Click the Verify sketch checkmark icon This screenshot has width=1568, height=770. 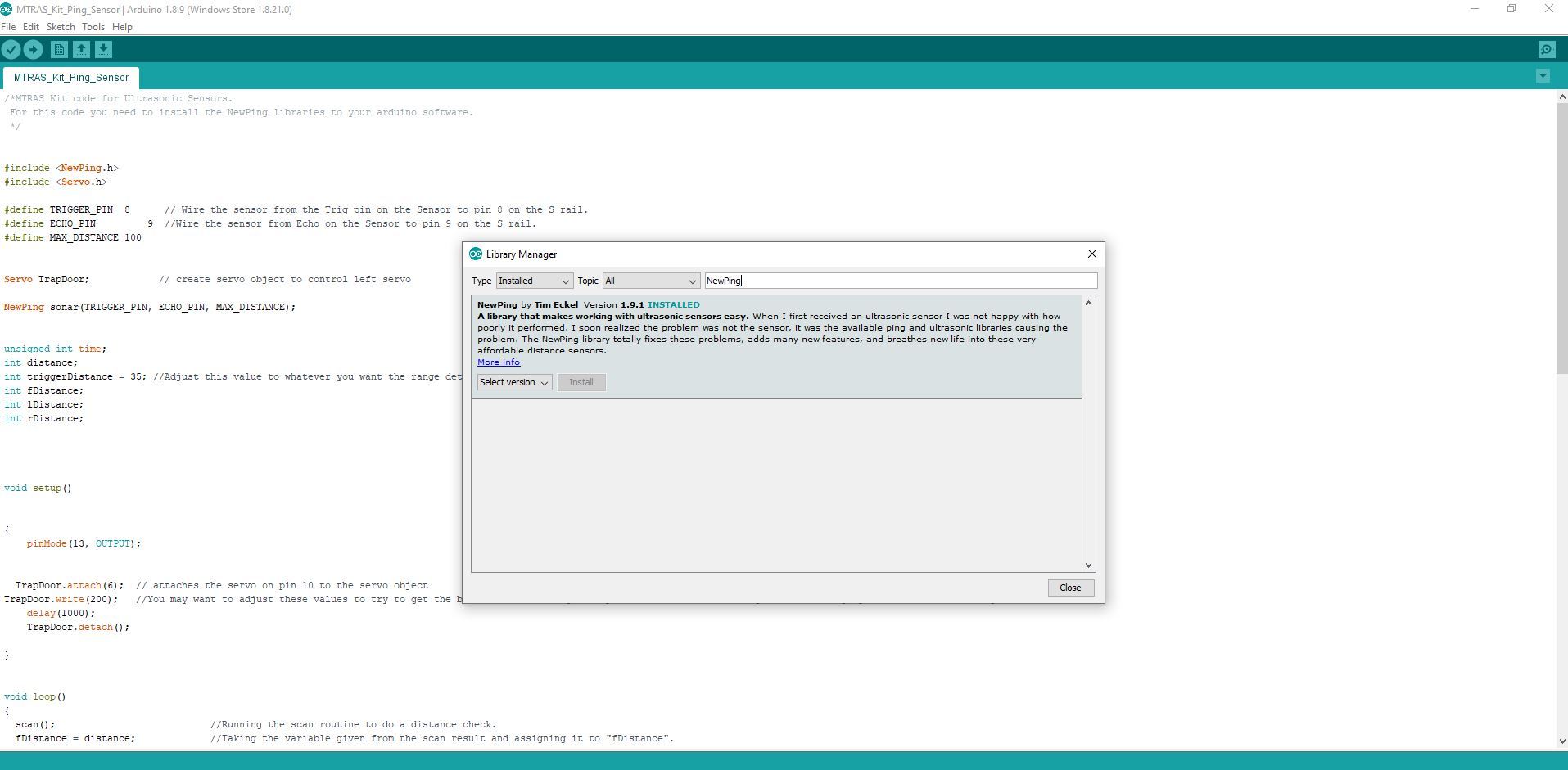point(11,50)
